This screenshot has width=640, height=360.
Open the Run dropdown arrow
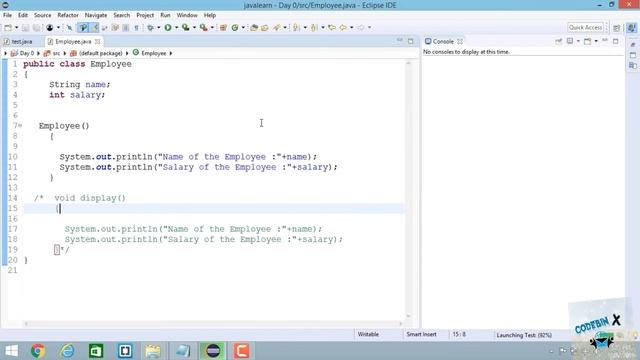[176, 27]
